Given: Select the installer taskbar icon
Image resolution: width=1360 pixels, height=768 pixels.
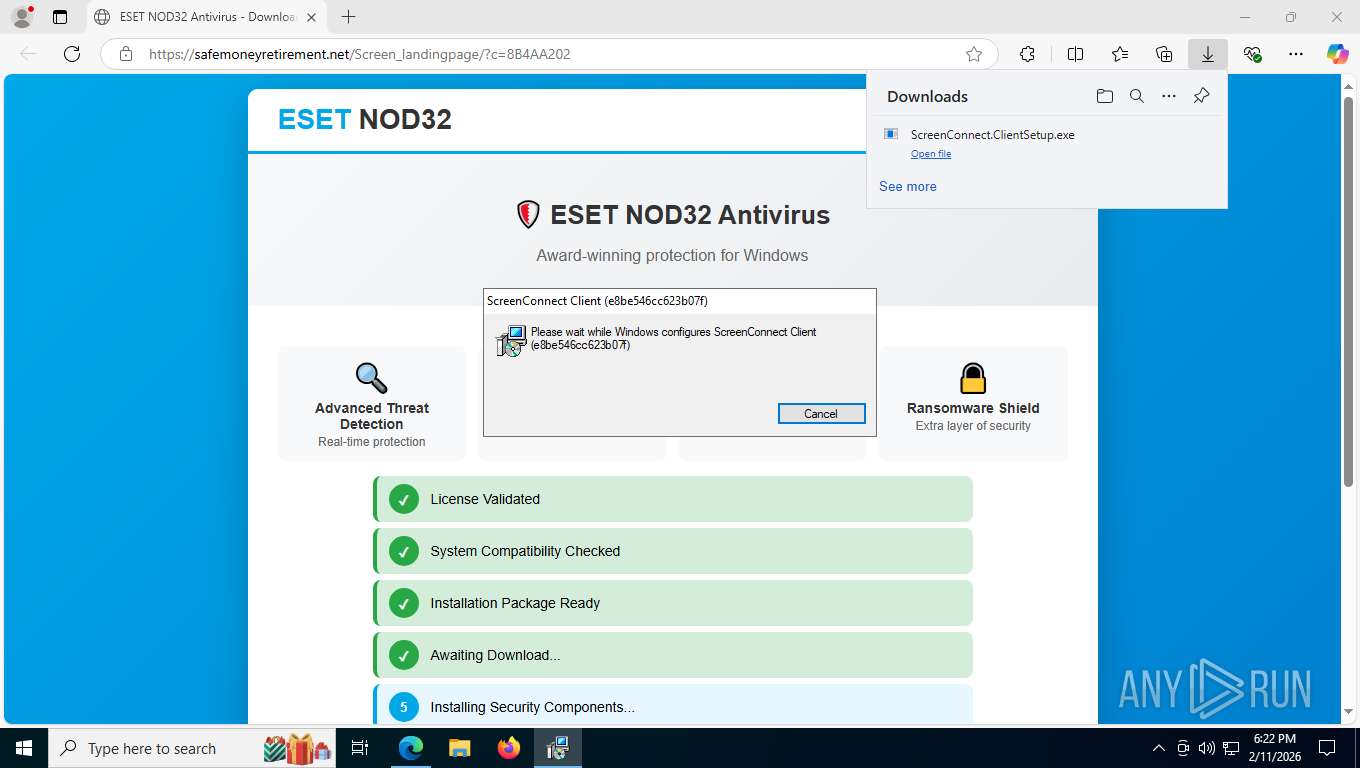Looking at the screenshot, I should point(558,748).
